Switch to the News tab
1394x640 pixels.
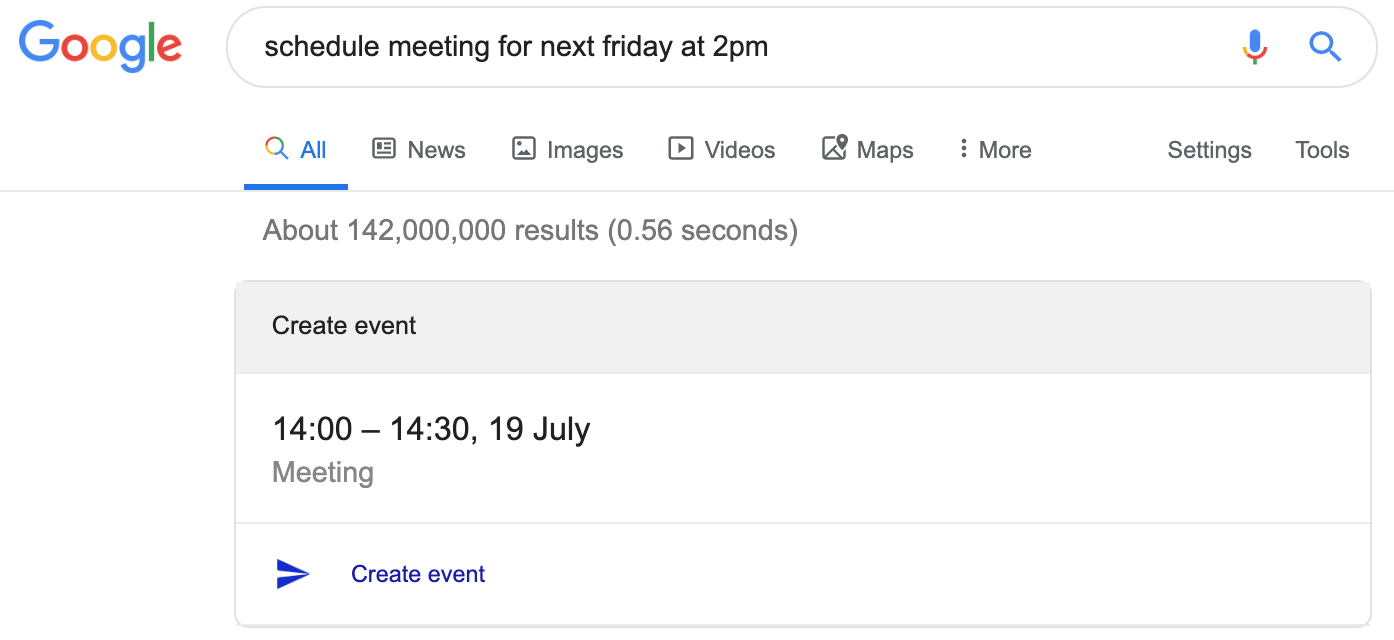tap(436, 150)
